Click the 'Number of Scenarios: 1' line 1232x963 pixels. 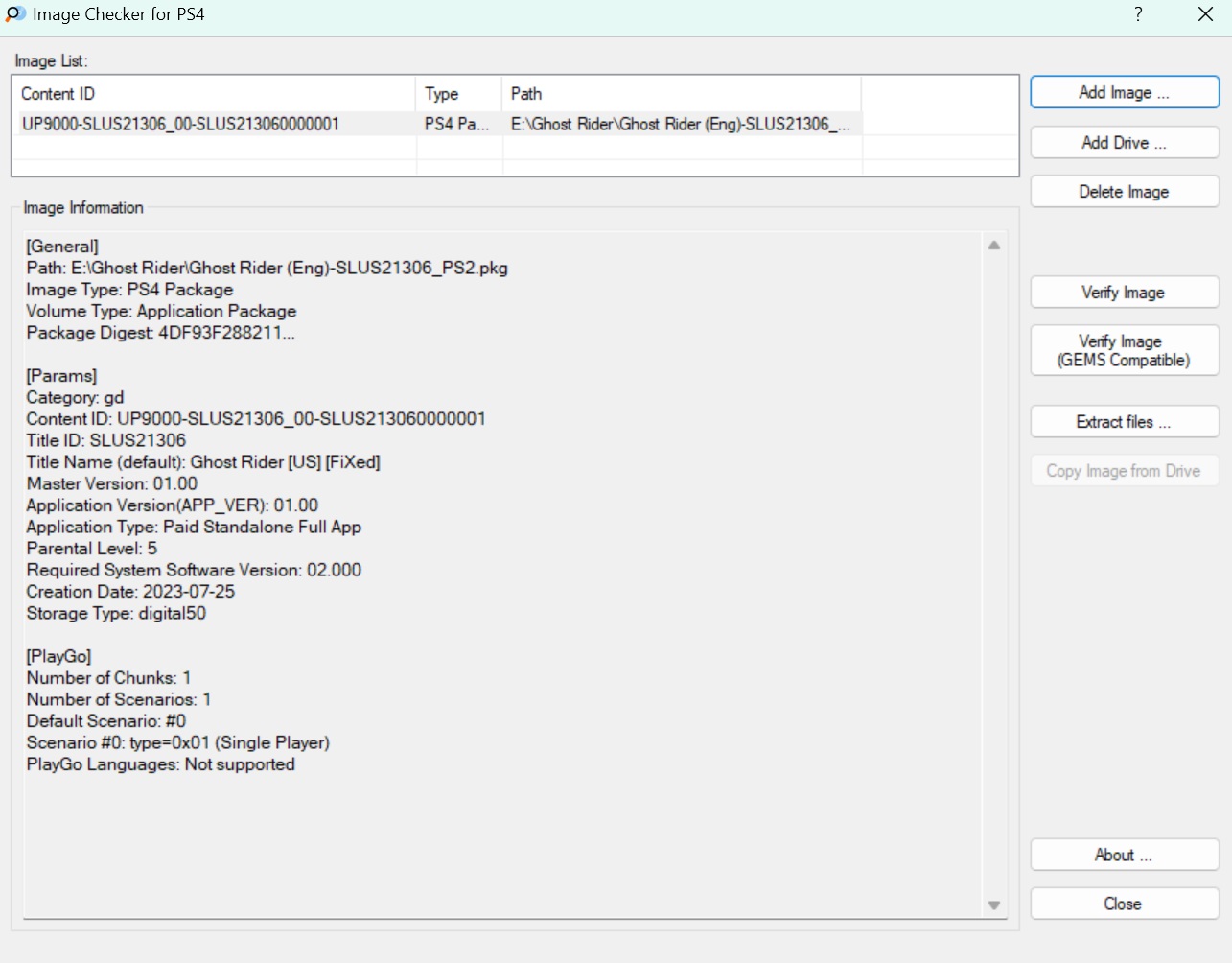click(119, 699)
